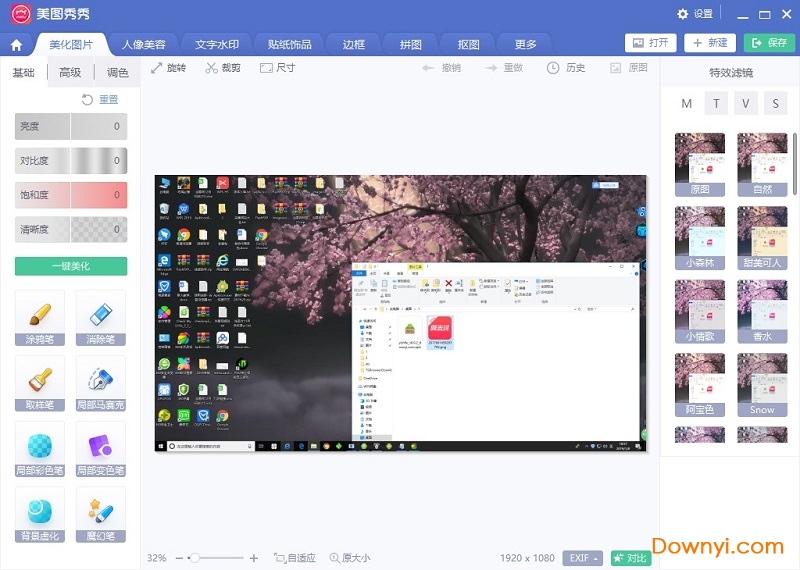
Task: Click the zoom slider handle
Action: click(194, 558)
